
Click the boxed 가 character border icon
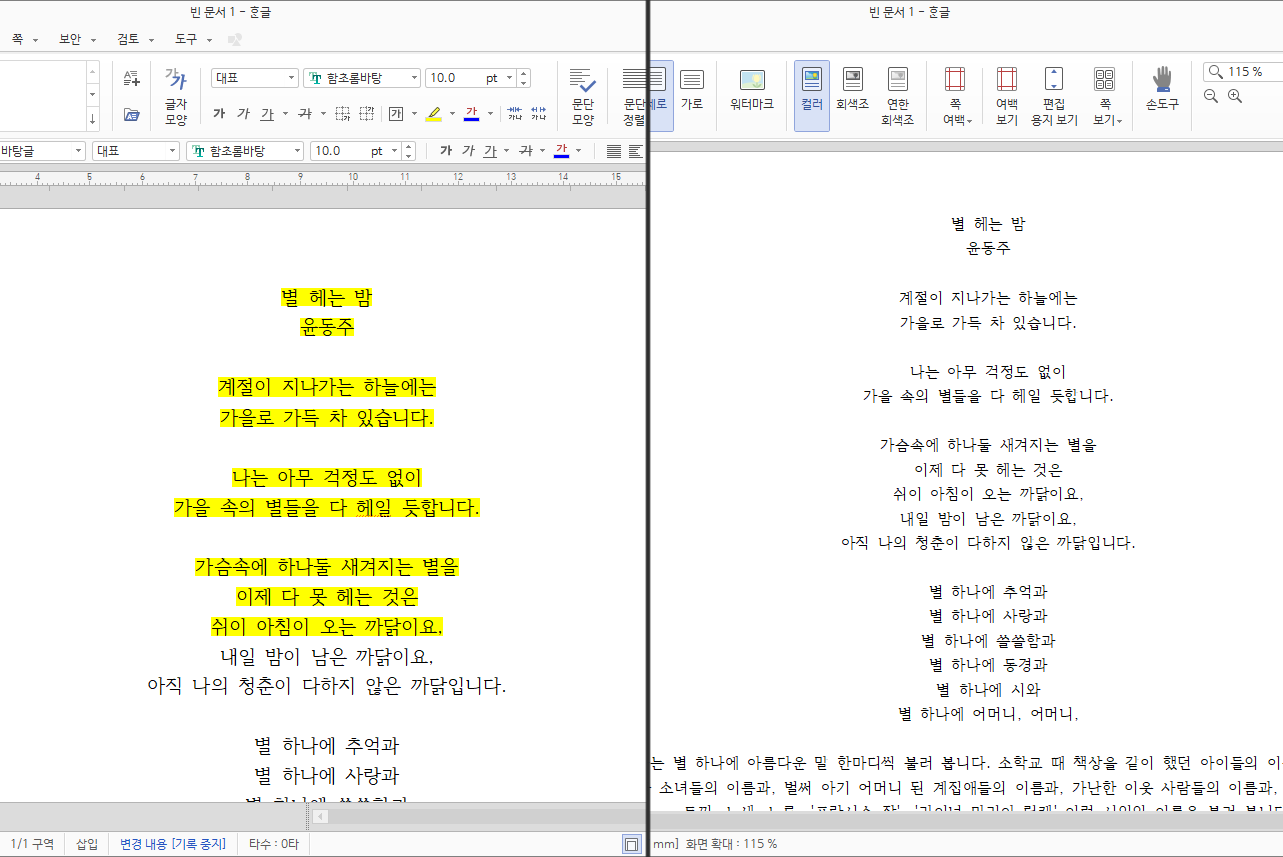pos(396,114)
